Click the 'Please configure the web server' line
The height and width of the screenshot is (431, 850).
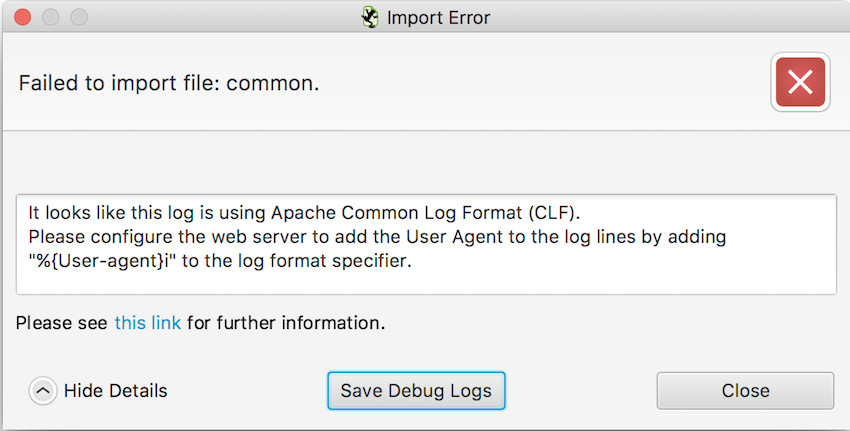[x=377, y=237]
